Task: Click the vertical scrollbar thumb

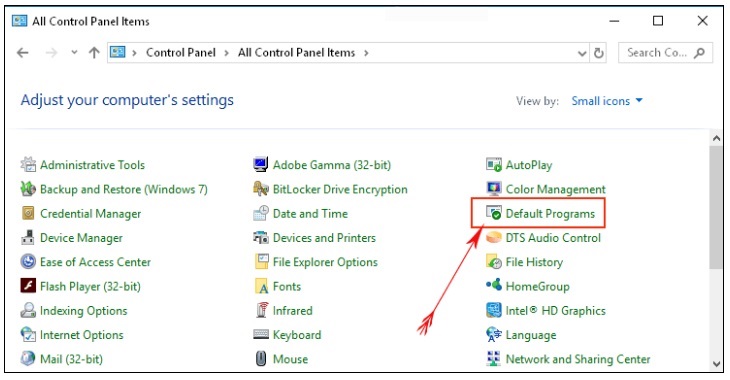Action: coord(716,207)
